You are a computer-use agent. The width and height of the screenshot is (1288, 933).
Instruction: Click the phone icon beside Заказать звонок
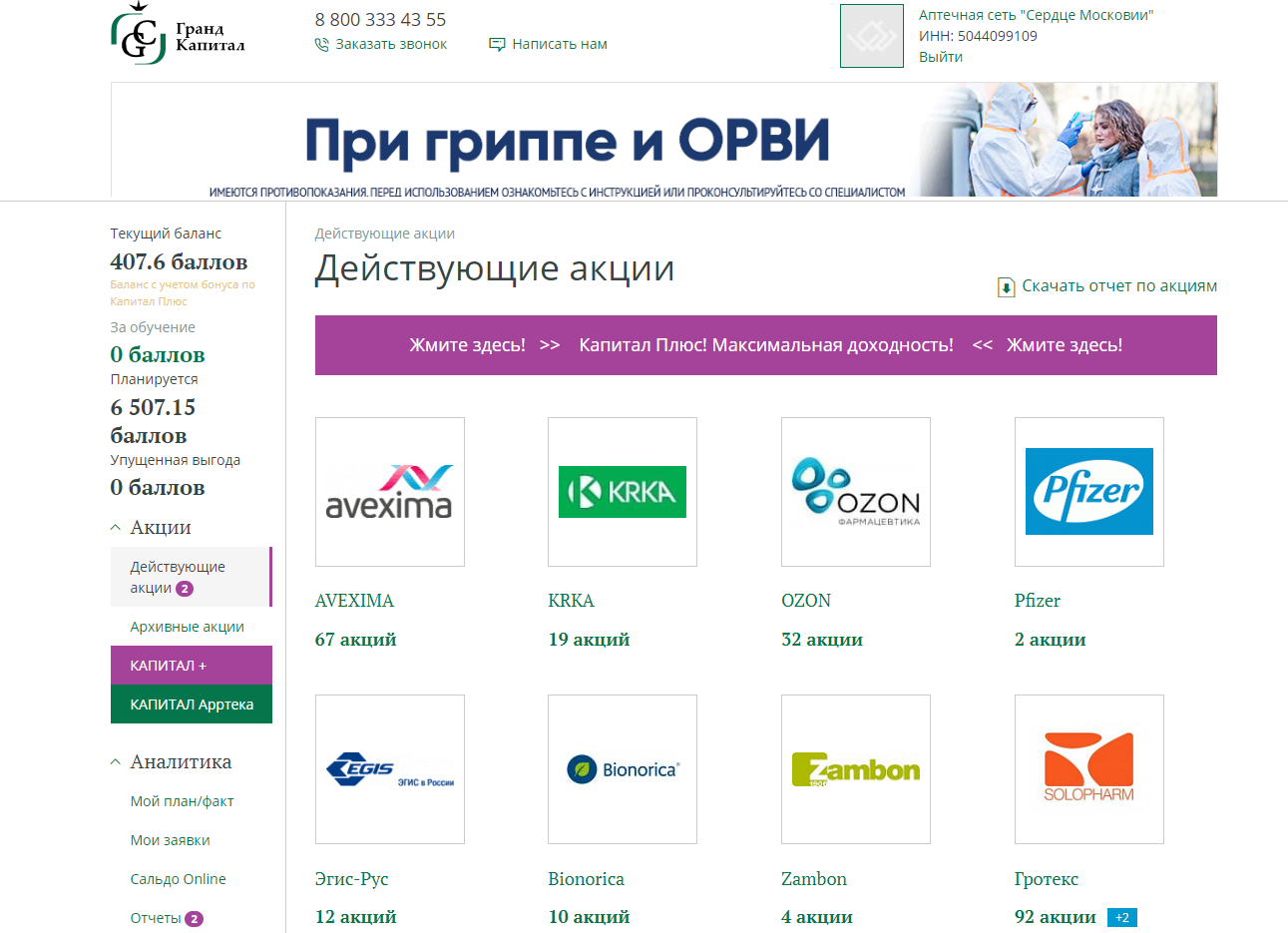coord(321,45)
